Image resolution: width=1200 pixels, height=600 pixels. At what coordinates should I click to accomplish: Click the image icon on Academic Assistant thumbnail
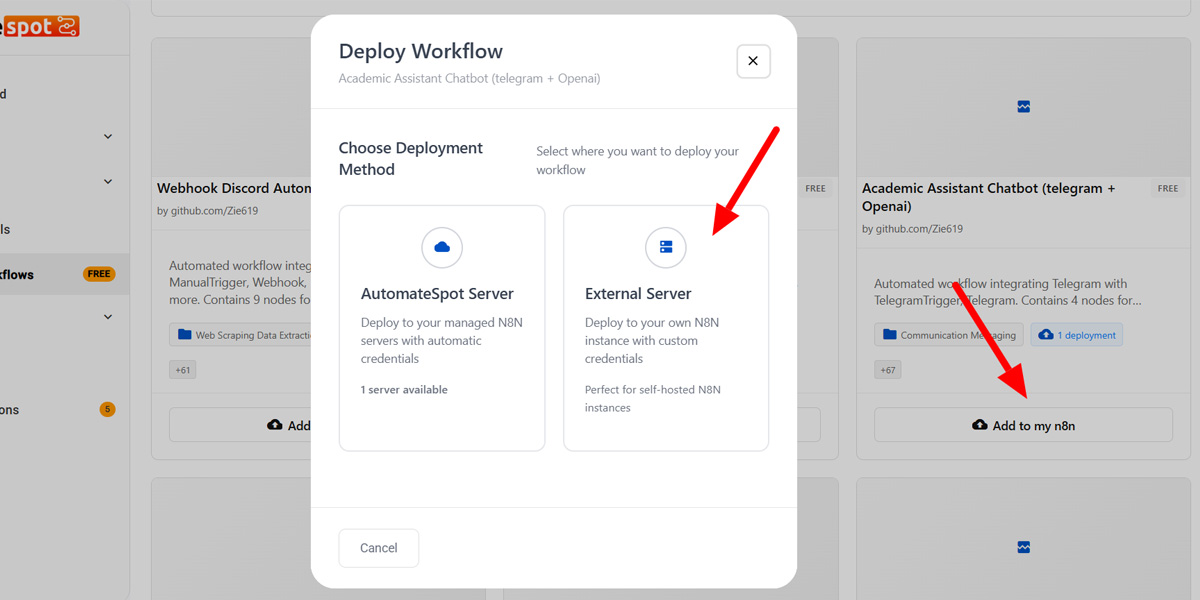[1023, 106]
